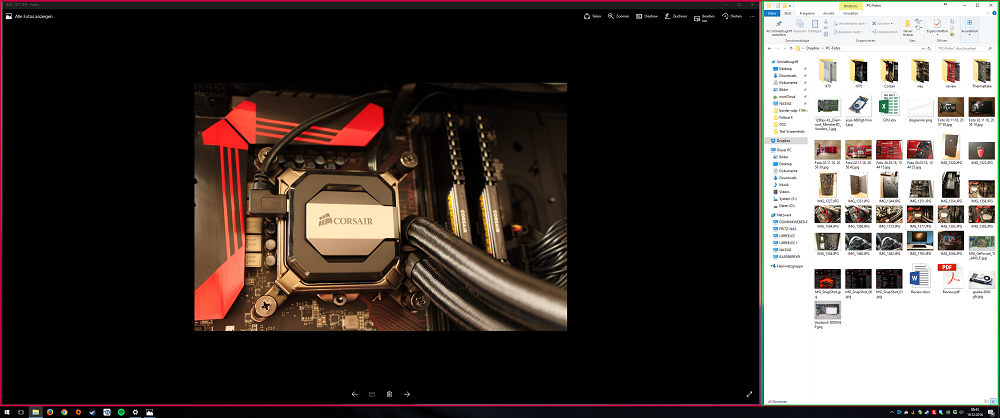Pin folder with 'An Schnellzugriff anheften'
The image size is (1000, 418).
(x=779, y=29)
